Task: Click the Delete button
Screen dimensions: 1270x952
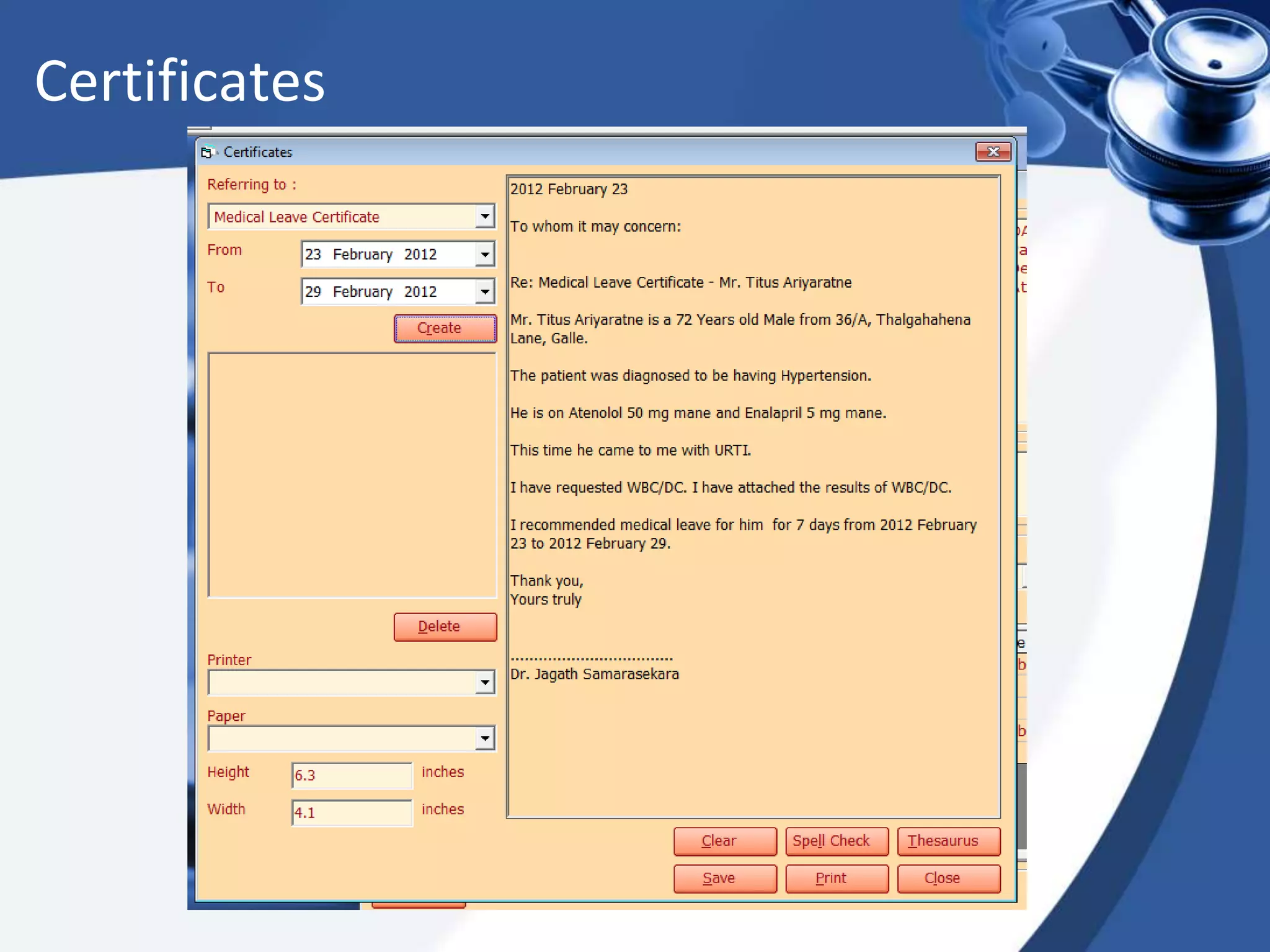Action: coord(445,627)
